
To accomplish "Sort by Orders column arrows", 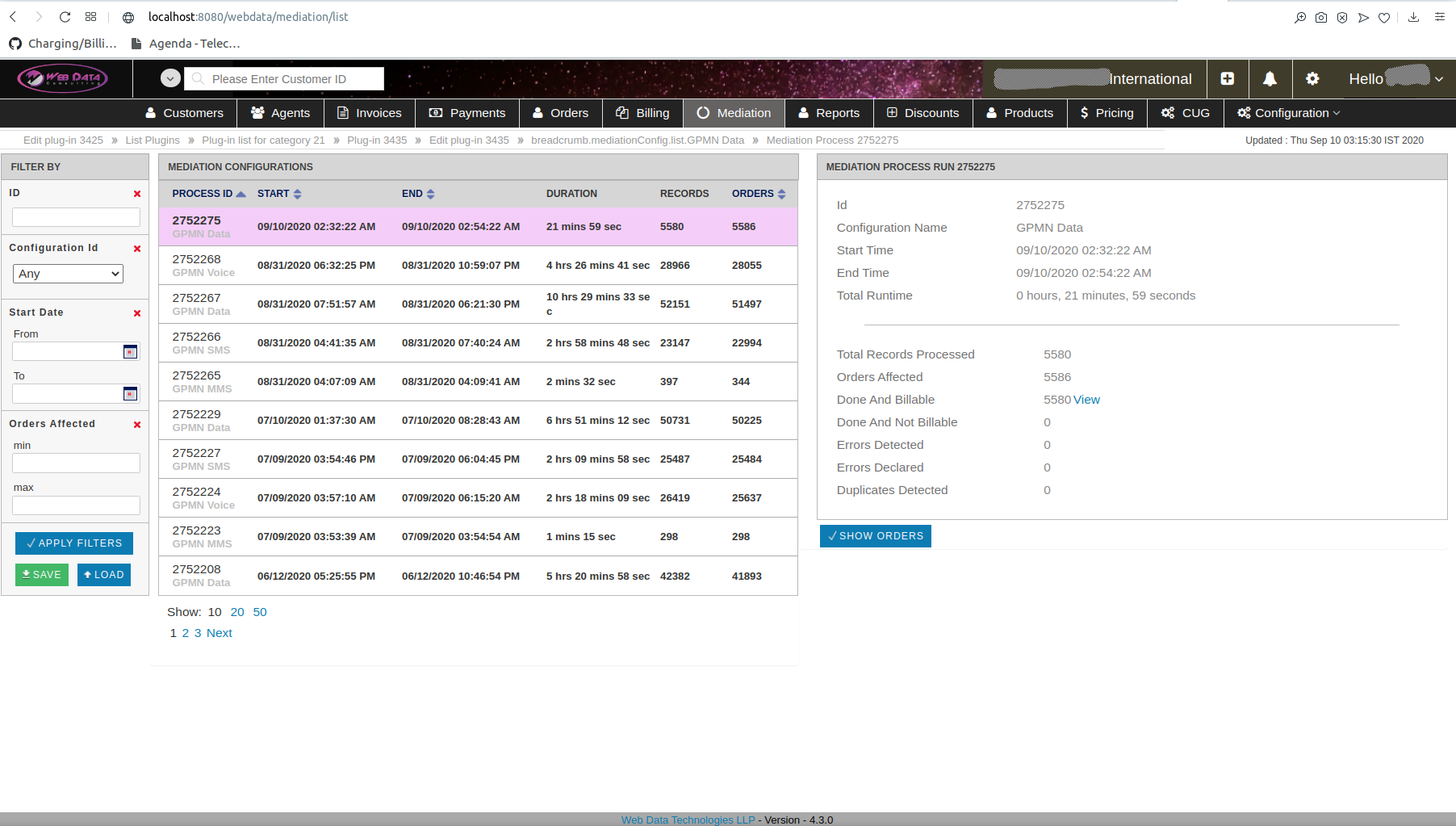I will click(781, 194).
